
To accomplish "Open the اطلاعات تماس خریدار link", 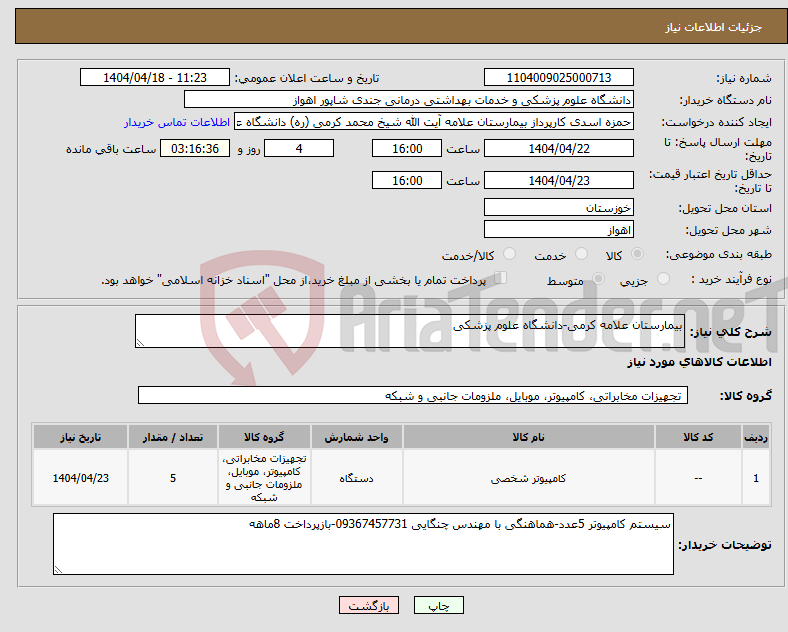I will pyautogui.click(x=177, y=122).
